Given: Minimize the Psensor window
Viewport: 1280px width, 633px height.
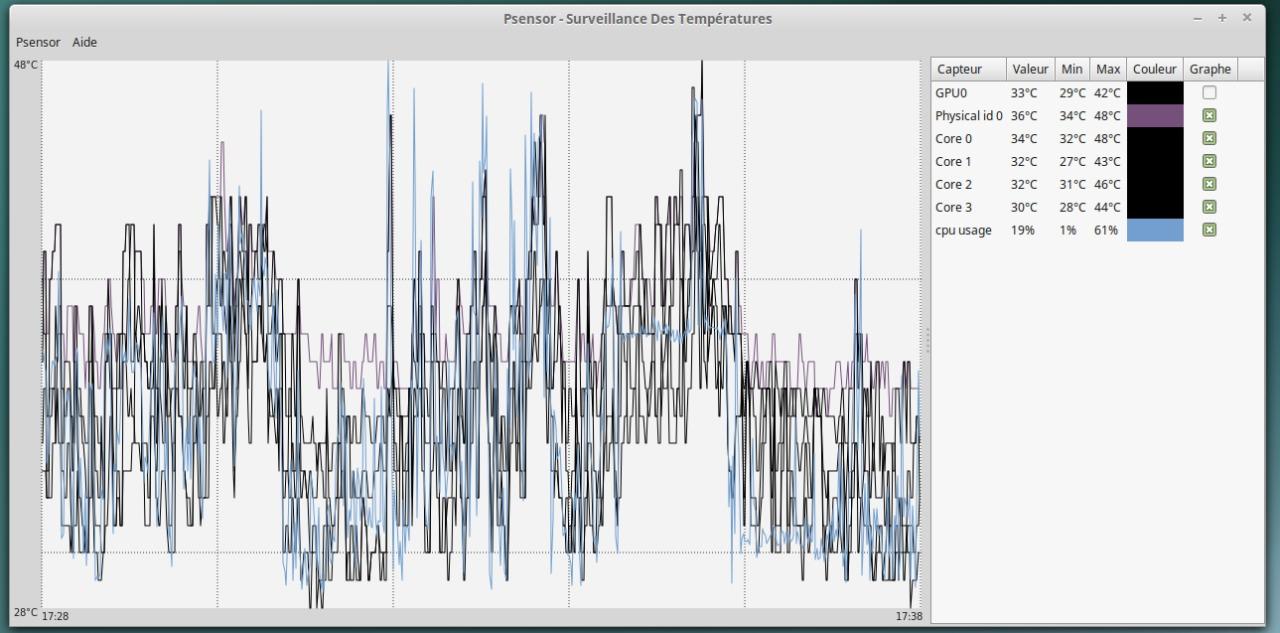Looking at the screenshot, I should tap(1198, 18).
